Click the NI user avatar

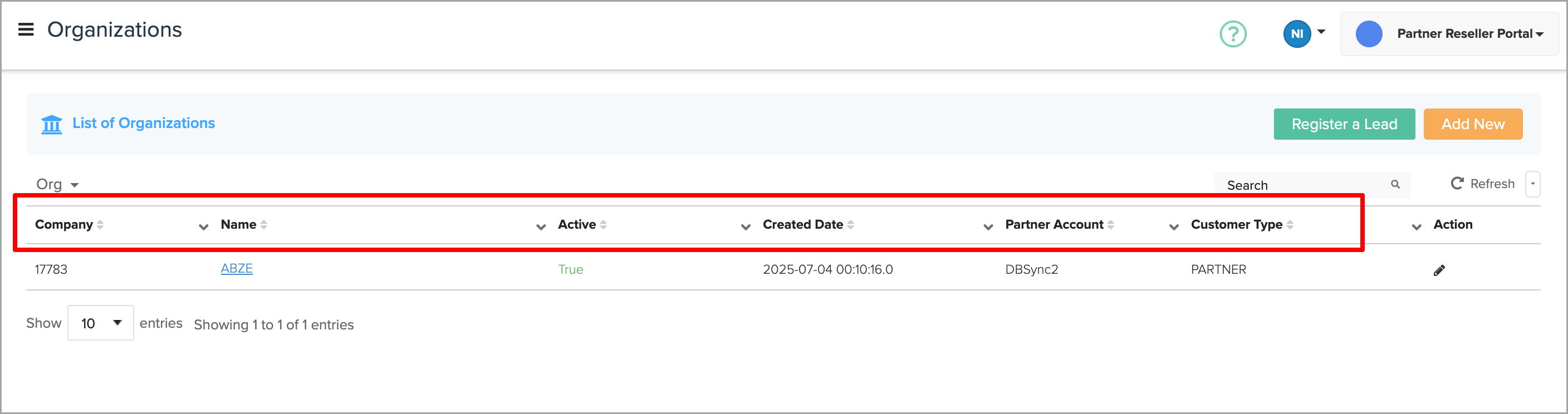click(x=1296, y=34)
